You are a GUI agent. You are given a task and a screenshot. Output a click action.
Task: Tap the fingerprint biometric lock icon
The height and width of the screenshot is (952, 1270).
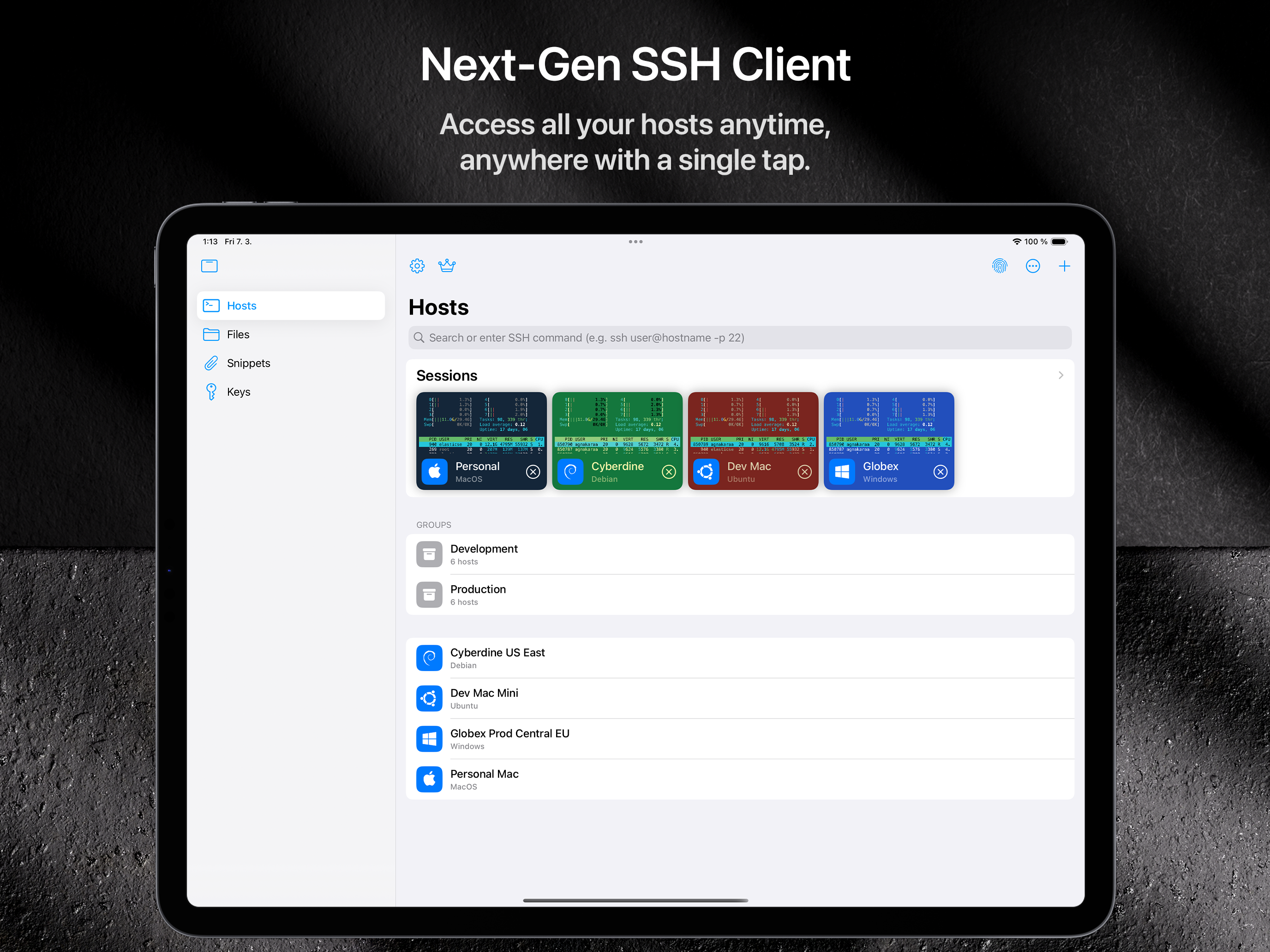(x=1000, y=266)
